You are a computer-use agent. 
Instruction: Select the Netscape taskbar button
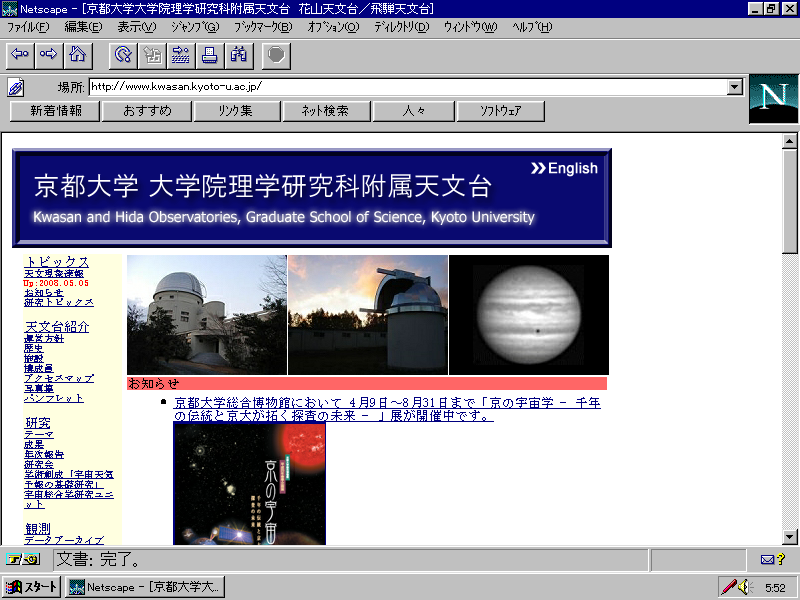click(145, 587)
